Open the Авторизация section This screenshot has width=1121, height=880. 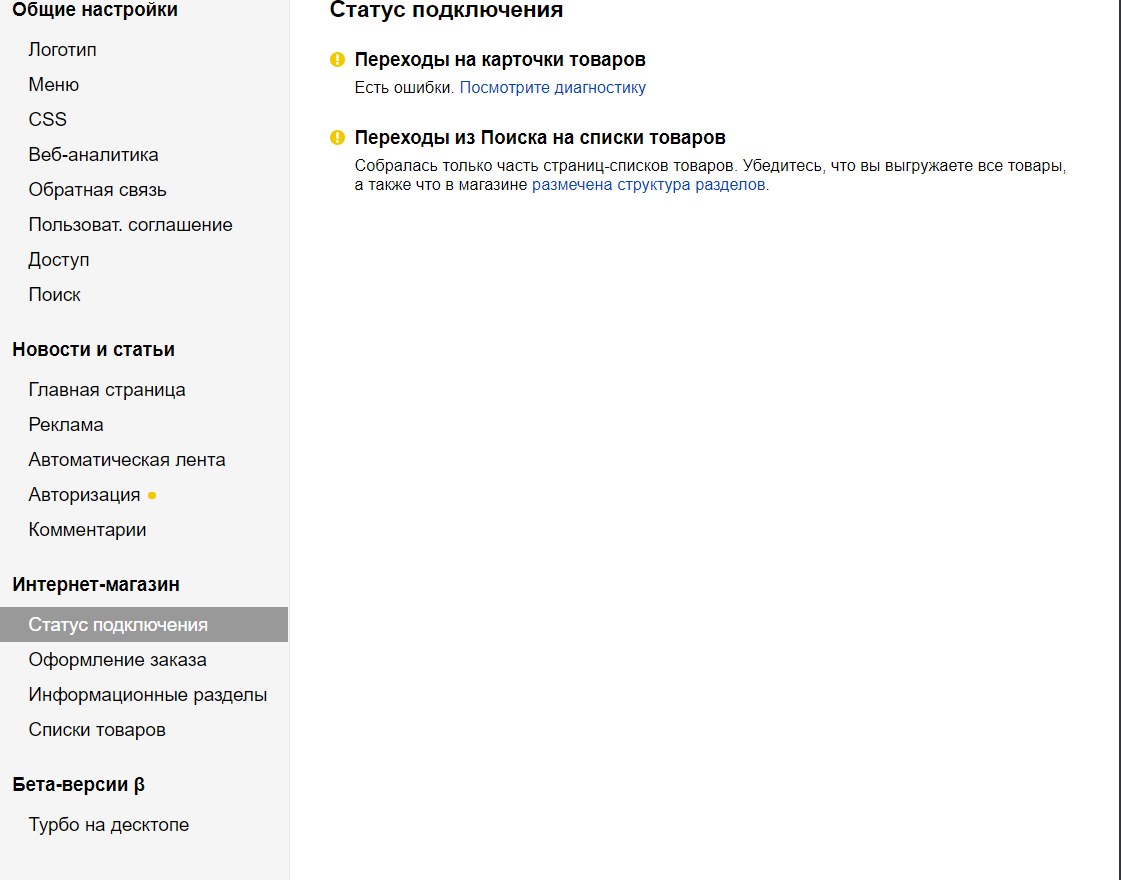click(84, 495)
